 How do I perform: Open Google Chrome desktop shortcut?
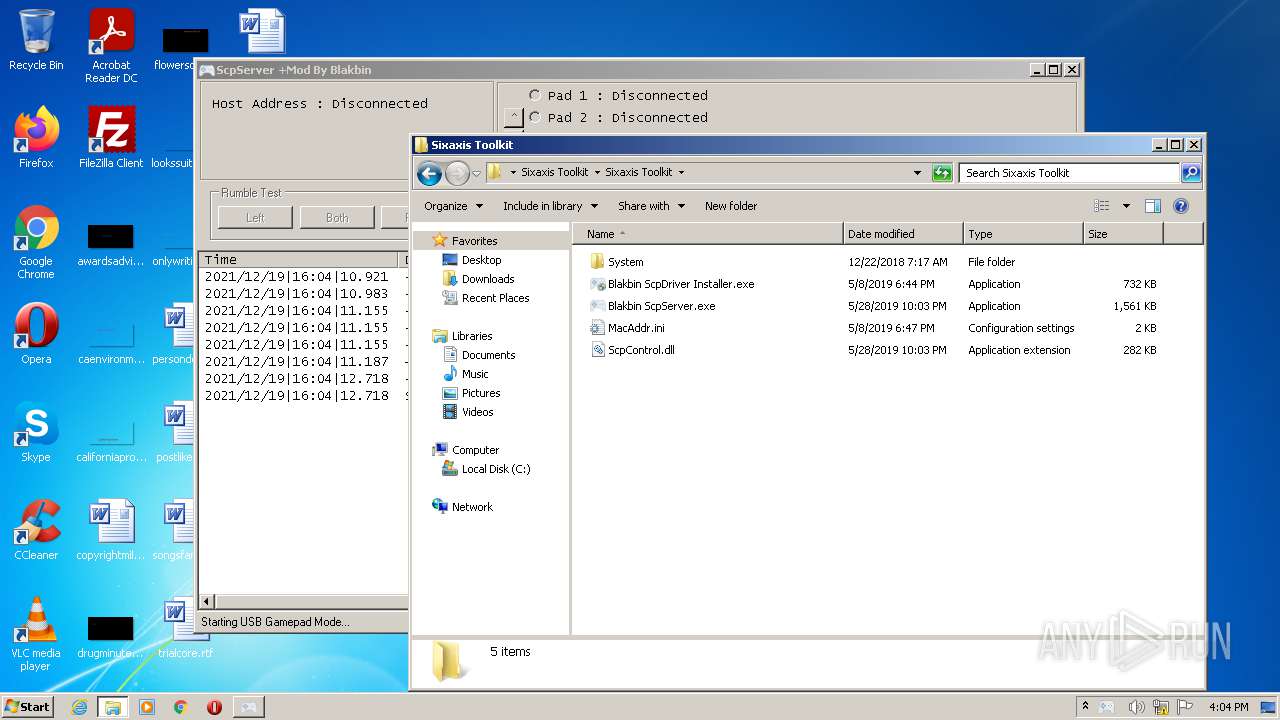36,243
